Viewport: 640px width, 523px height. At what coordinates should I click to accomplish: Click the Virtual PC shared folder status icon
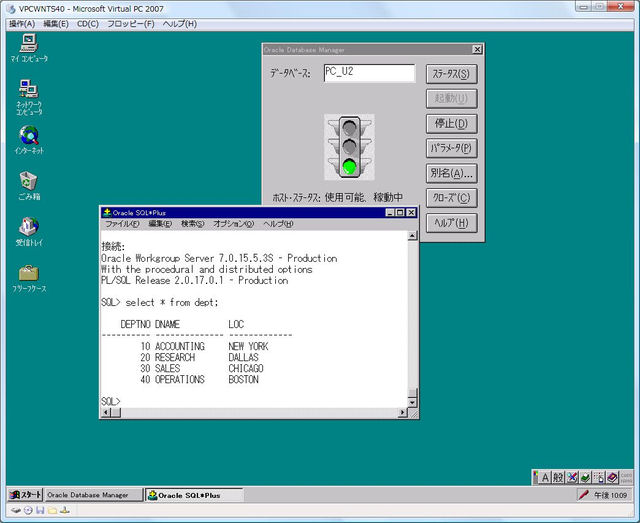[52, 510]
